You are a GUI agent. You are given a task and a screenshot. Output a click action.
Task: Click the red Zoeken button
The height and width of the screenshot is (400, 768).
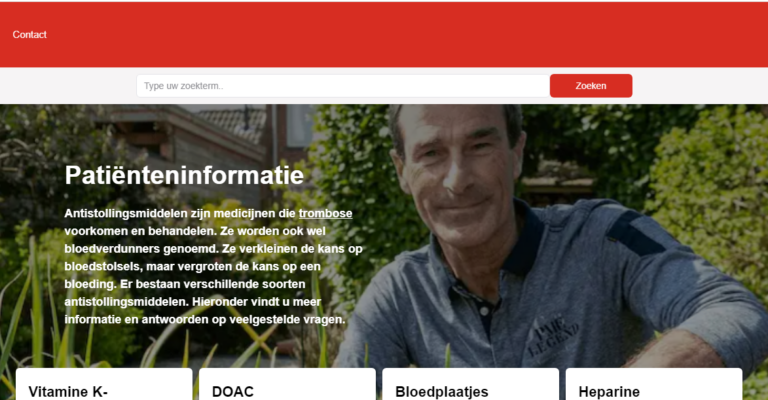pyautogui.click(x=591, y=86)
